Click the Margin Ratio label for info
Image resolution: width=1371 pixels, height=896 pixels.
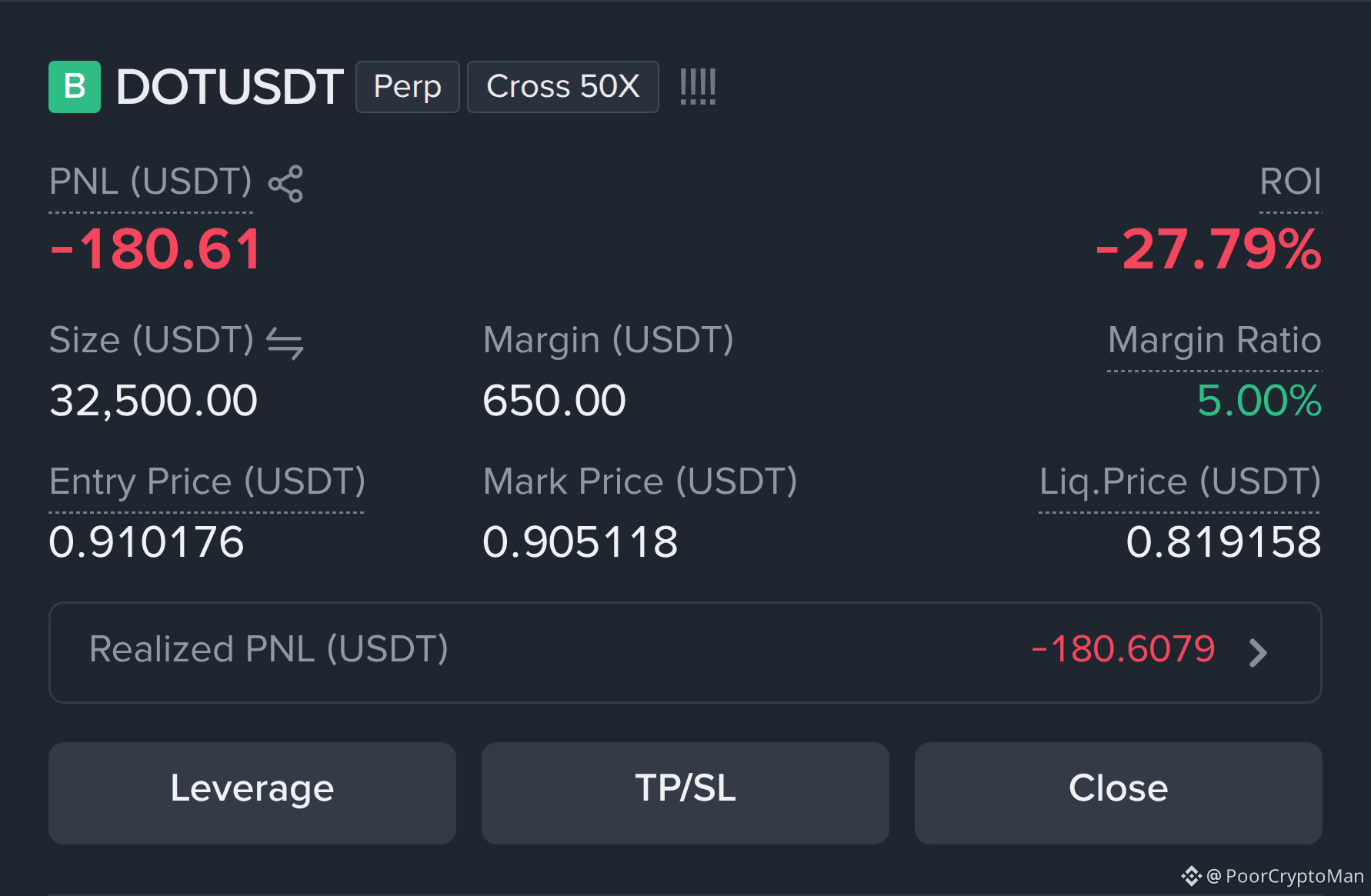[1215, 341]
